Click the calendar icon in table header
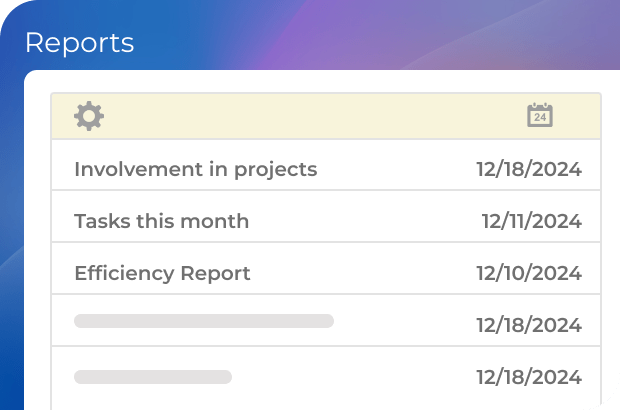Image resolution: width=620 pixels, height=410 pixels. coord(540,115)
